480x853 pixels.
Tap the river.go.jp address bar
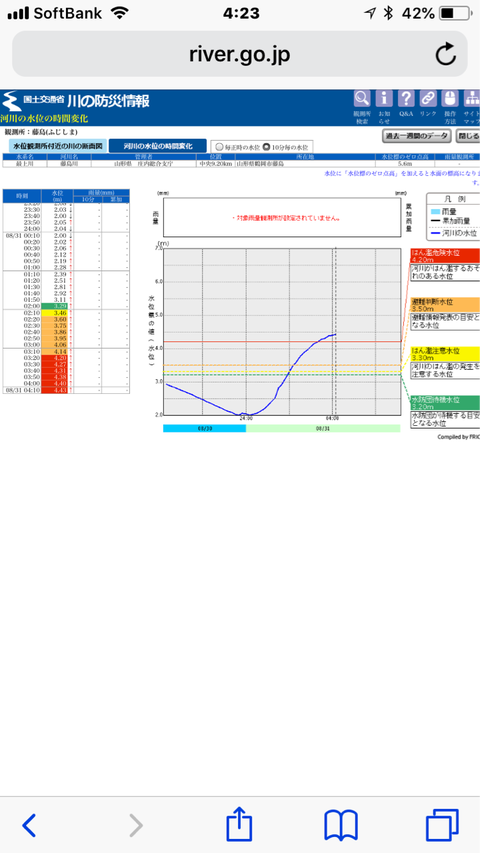click(239, 54)
